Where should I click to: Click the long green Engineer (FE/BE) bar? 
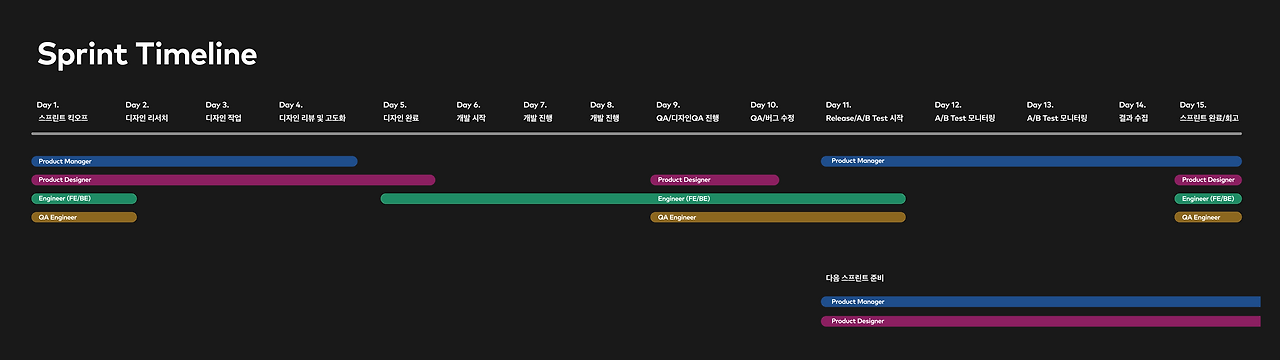tap(643, 199)
